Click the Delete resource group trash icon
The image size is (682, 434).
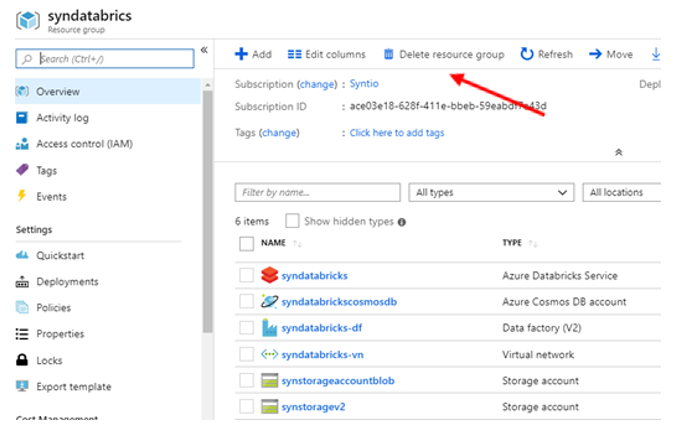388,54
